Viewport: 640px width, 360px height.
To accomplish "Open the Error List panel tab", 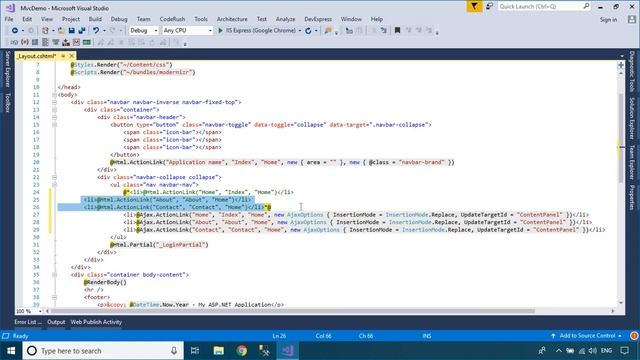I will [x=28, y=322].
